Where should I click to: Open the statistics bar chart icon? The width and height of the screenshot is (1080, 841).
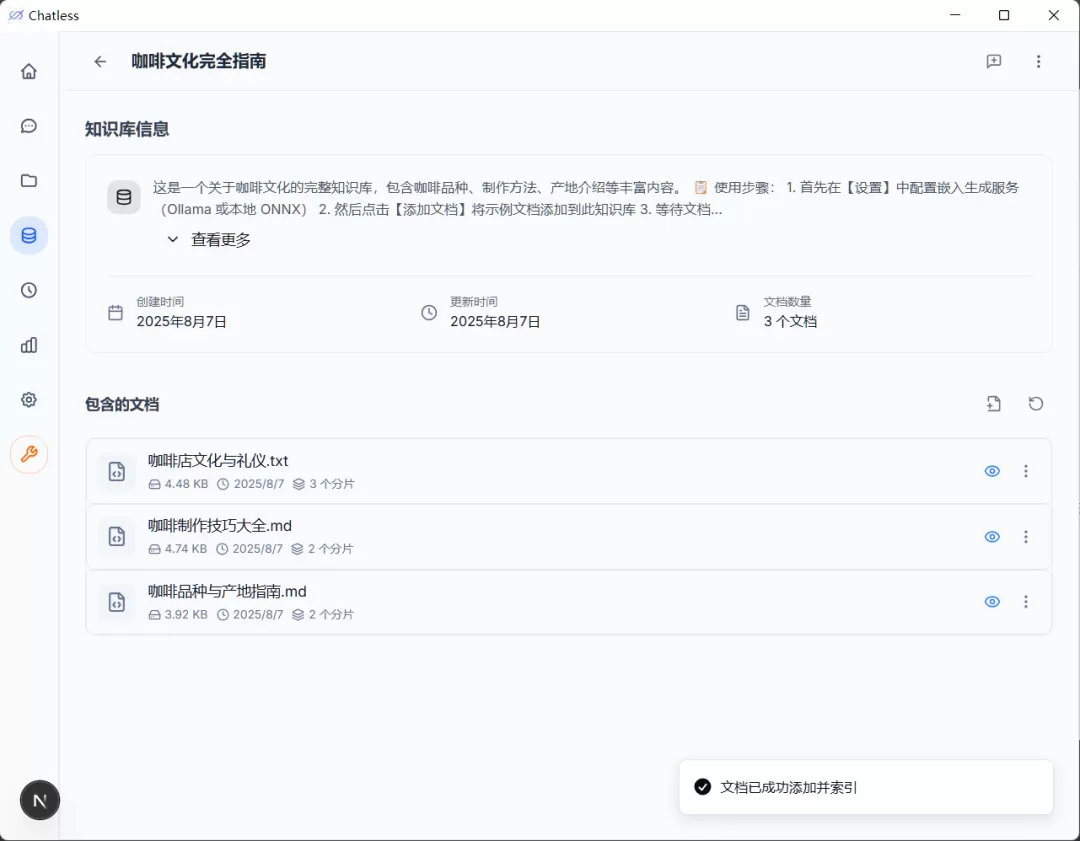click(x=29, y=345)
